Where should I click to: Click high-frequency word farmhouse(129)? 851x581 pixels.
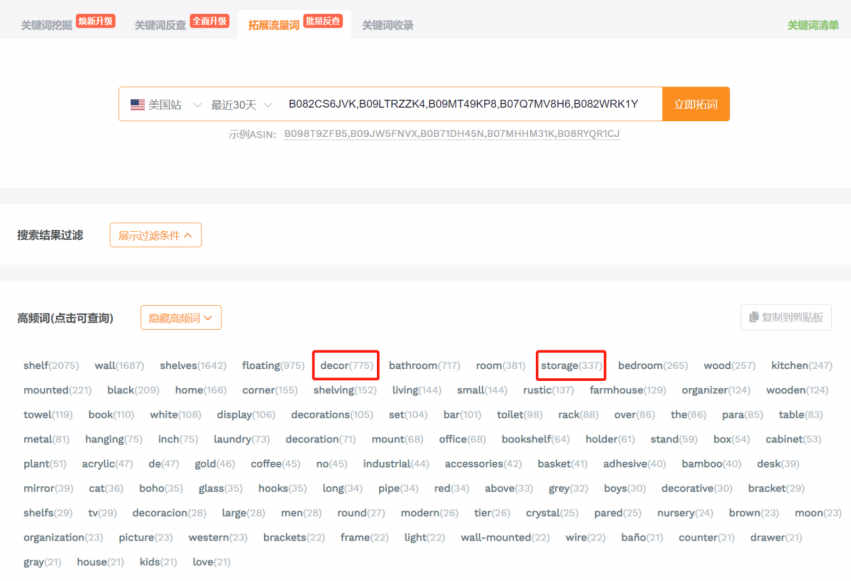[x=627, y=390]
